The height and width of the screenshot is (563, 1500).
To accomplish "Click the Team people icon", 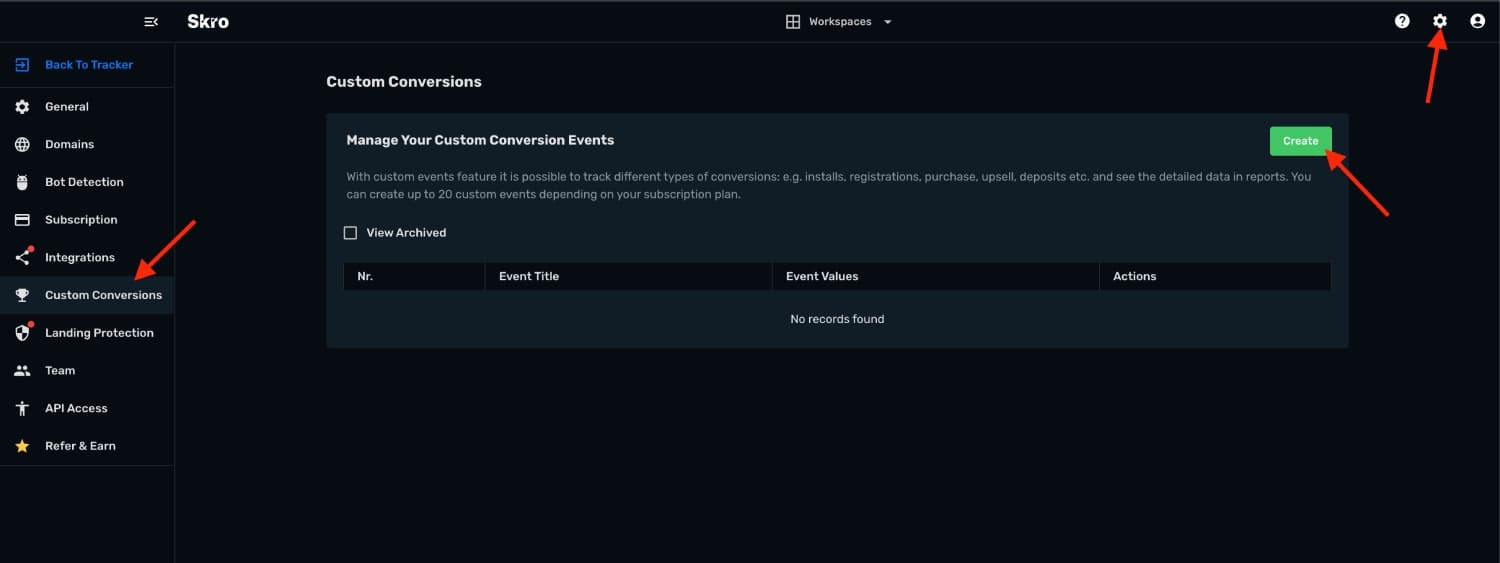I will (x=22, y=371).
